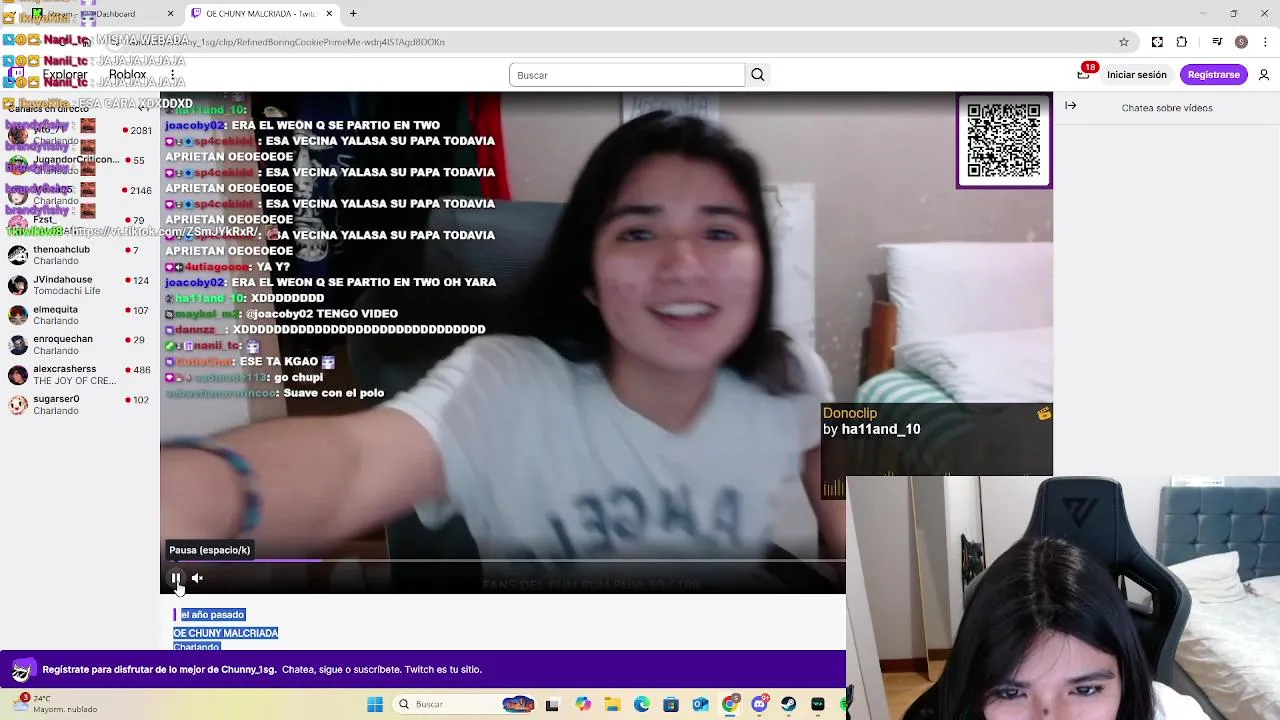The width and height of the screenshot is (1280, 720).
Task: Open the Roblox link in top nav
Action: coord(128,75)
